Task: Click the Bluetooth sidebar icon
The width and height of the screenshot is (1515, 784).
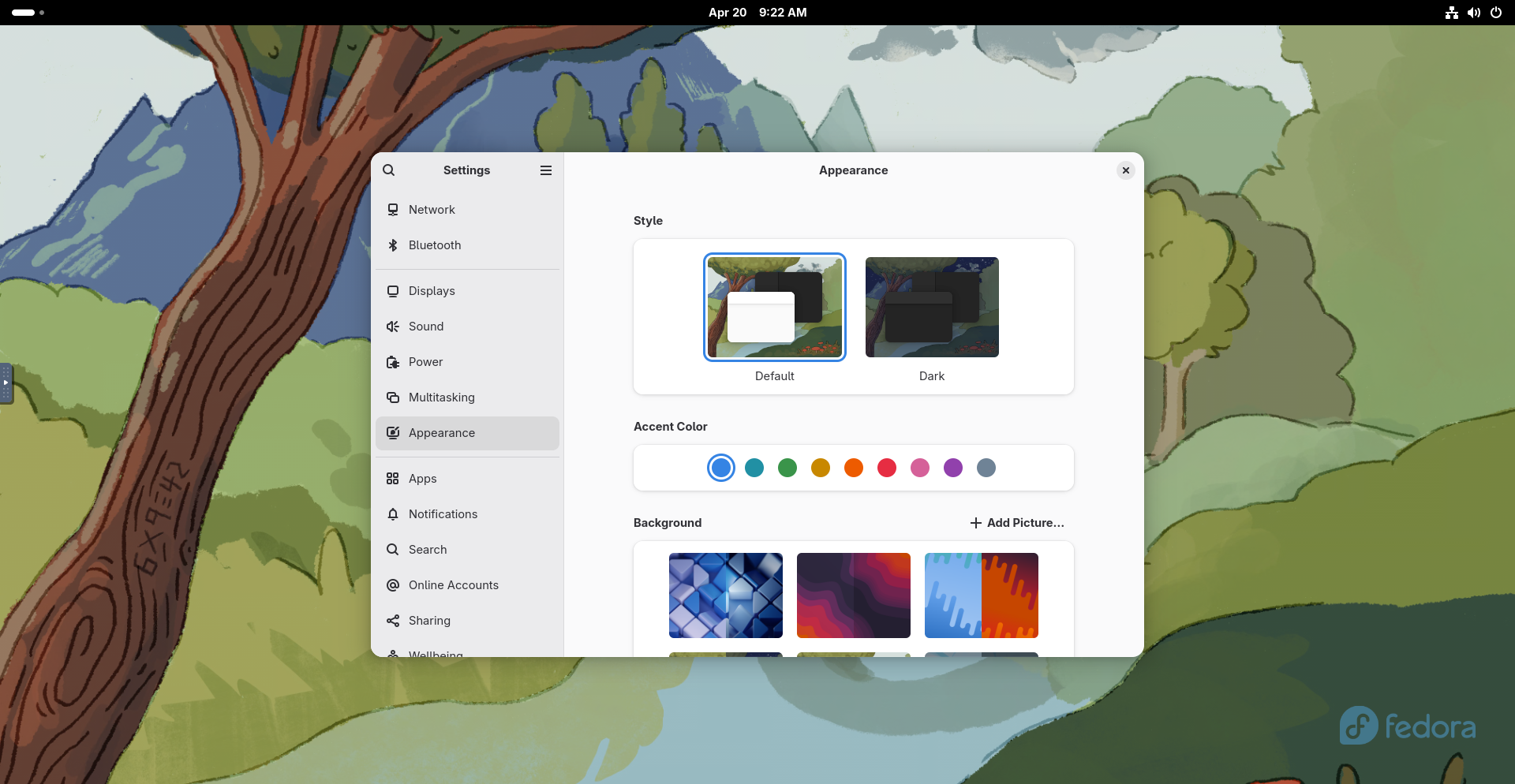Action: coord(393,245)
